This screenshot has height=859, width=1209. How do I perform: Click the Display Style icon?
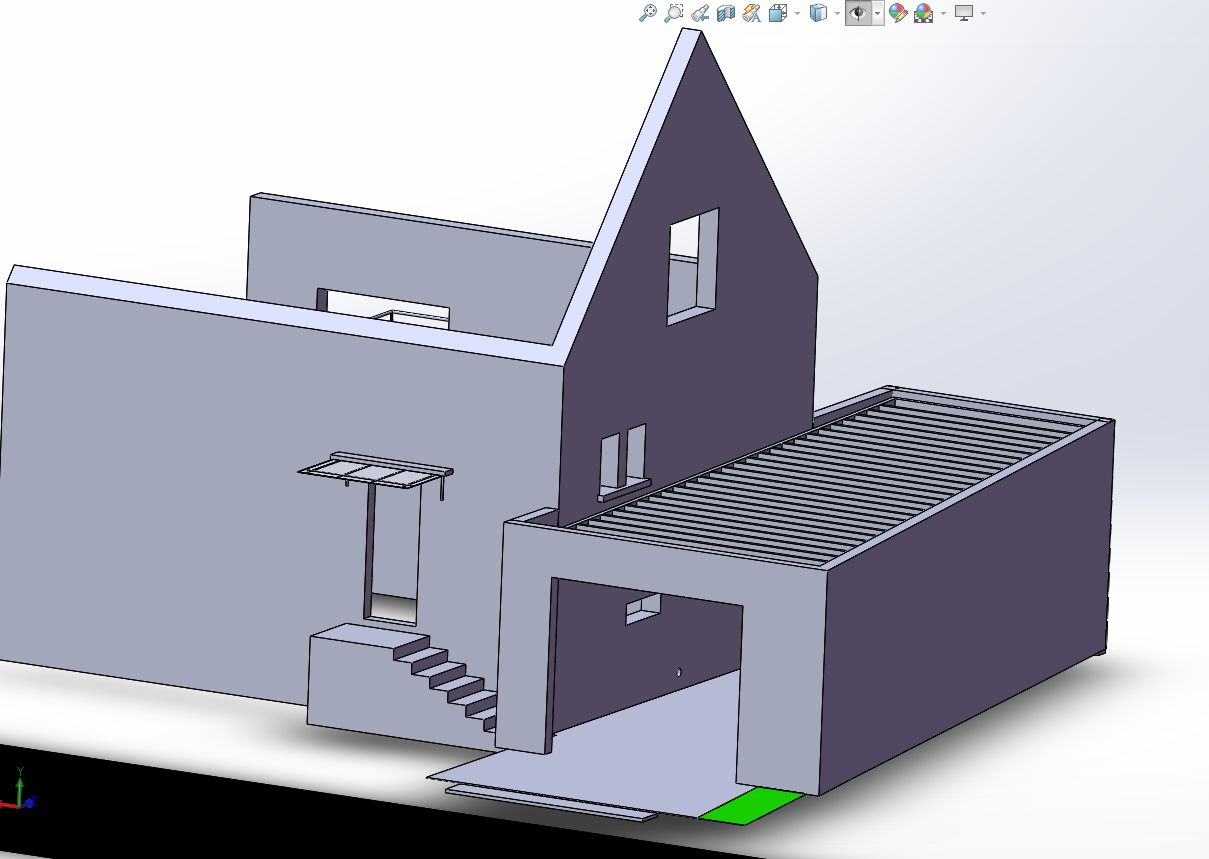pos(818,13)
